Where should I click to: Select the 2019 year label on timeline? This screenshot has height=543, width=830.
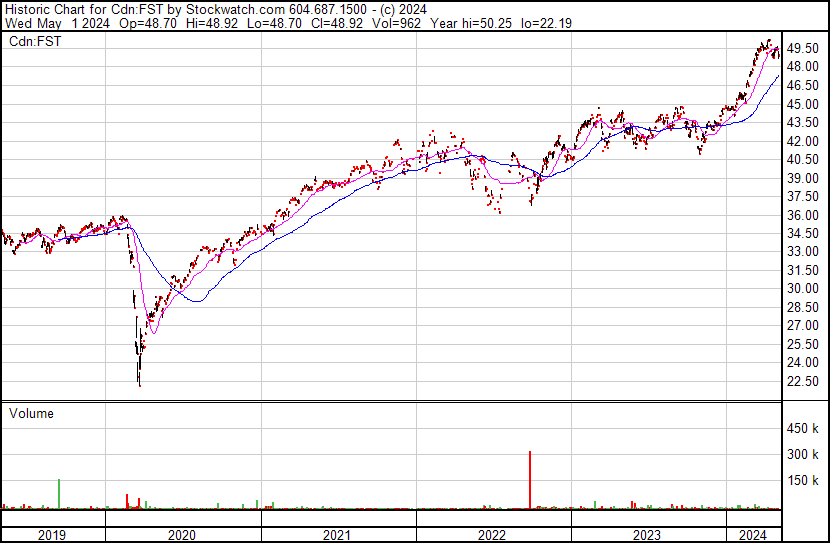[x=52, y=535]
